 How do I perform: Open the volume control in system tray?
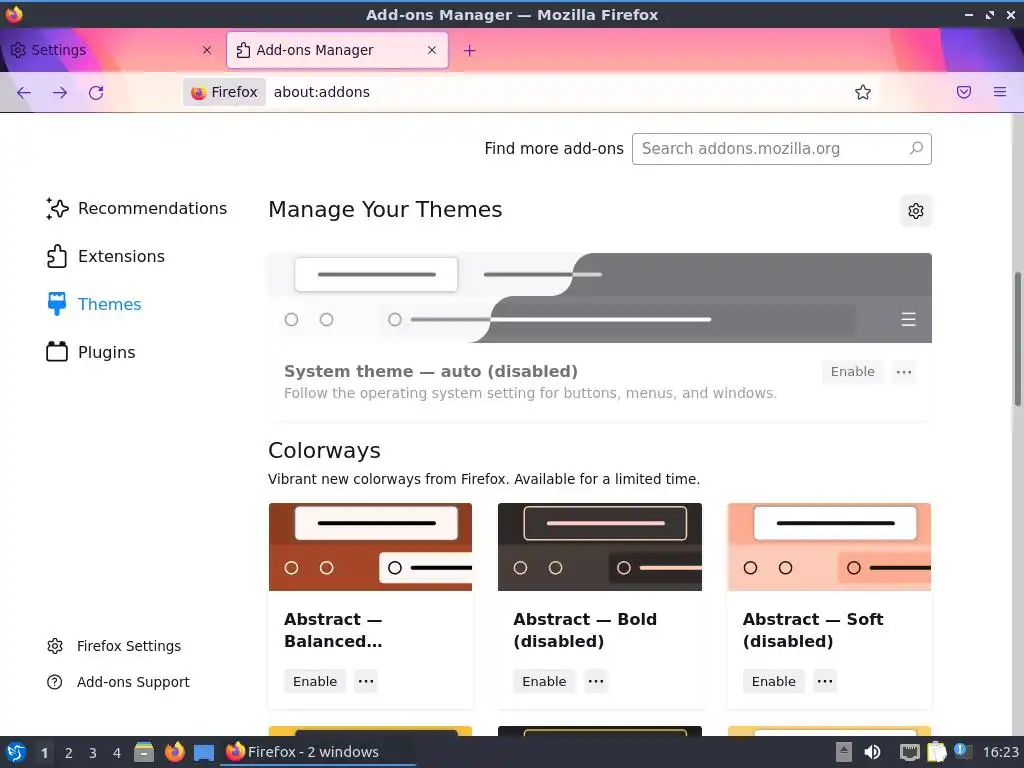coord(872,752)
